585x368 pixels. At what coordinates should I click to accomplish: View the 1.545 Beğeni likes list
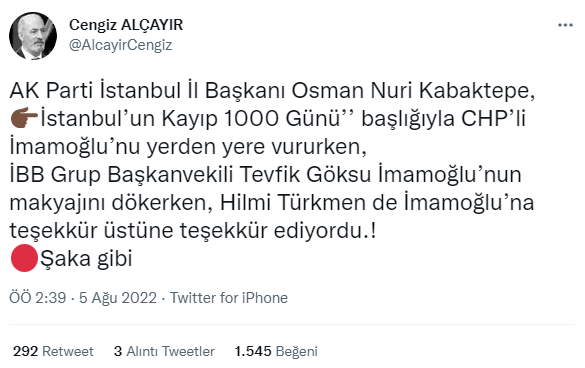coord(276,351)
